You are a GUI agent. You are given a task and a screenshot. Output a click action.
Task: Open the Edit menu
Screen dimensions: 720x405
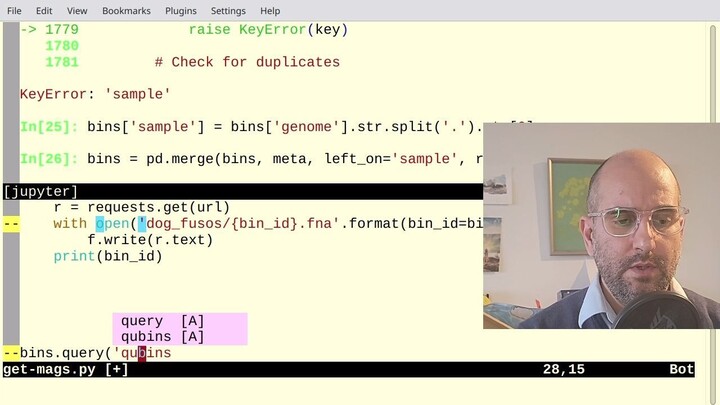(43, 10)
